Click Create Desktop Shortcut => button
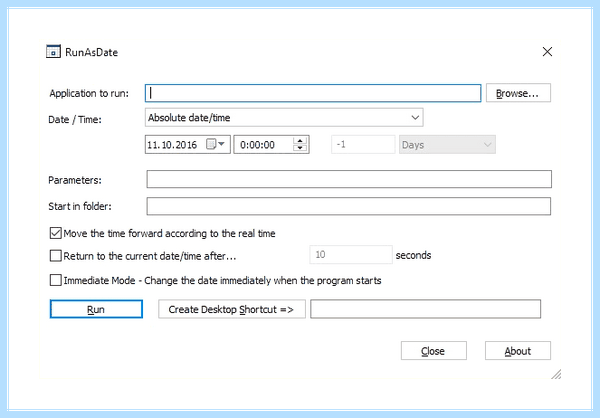The image size is (600, 418). click(x=232, y=309)
